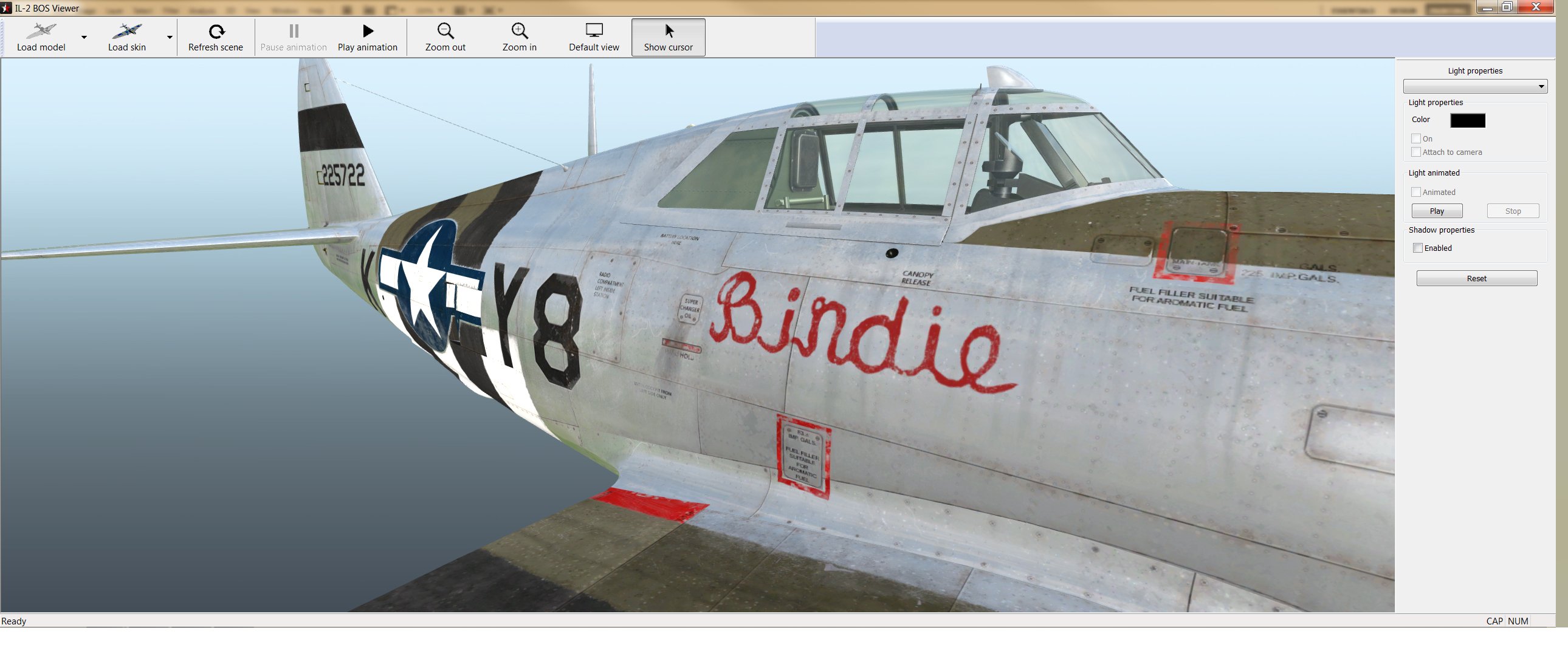Click the Load model airplane icon
1568x656 pixels.
(x=41, y=30)
